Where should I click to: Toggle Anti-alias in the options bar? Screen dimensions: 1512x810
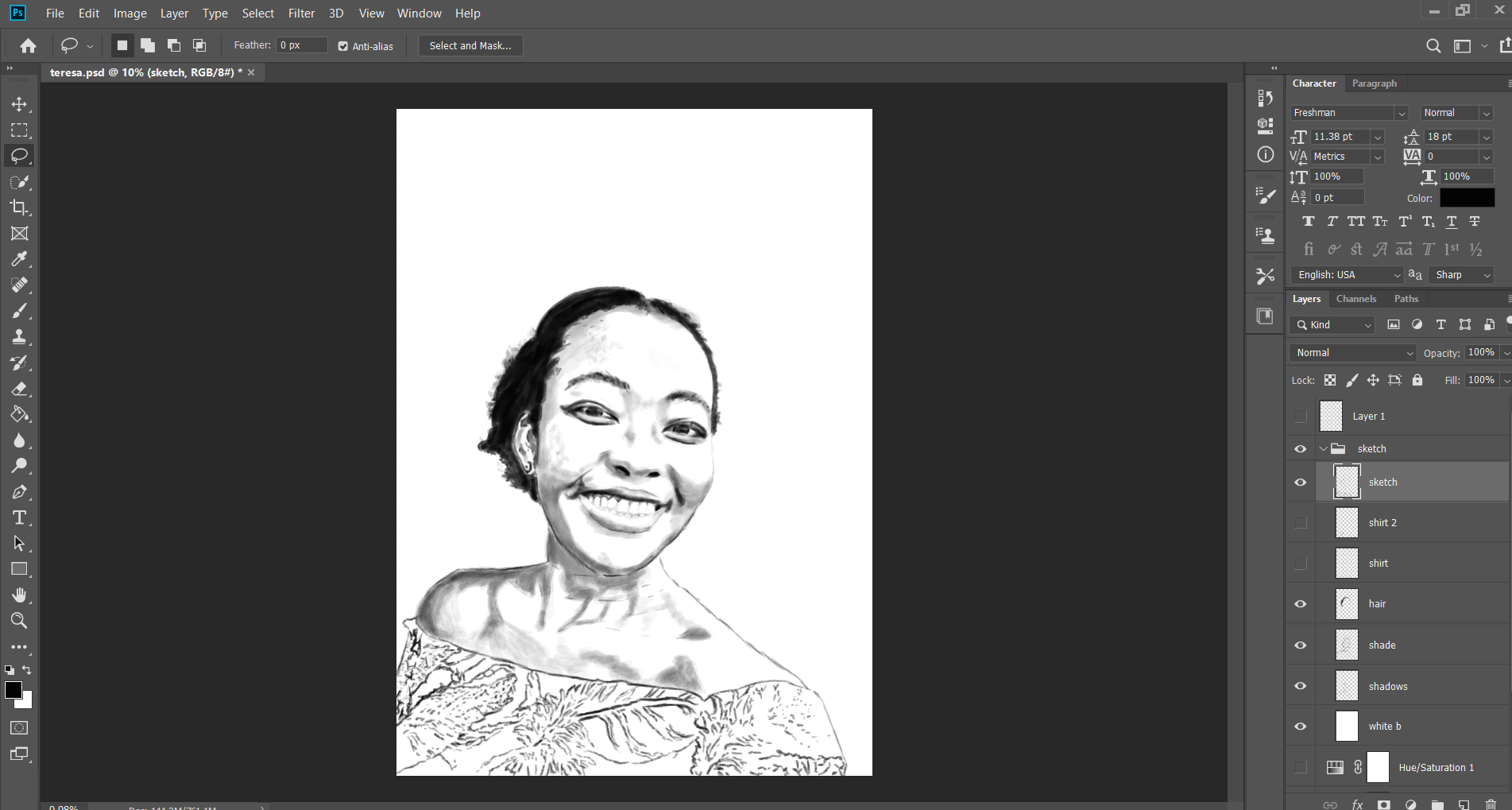[x=342, y=46]
